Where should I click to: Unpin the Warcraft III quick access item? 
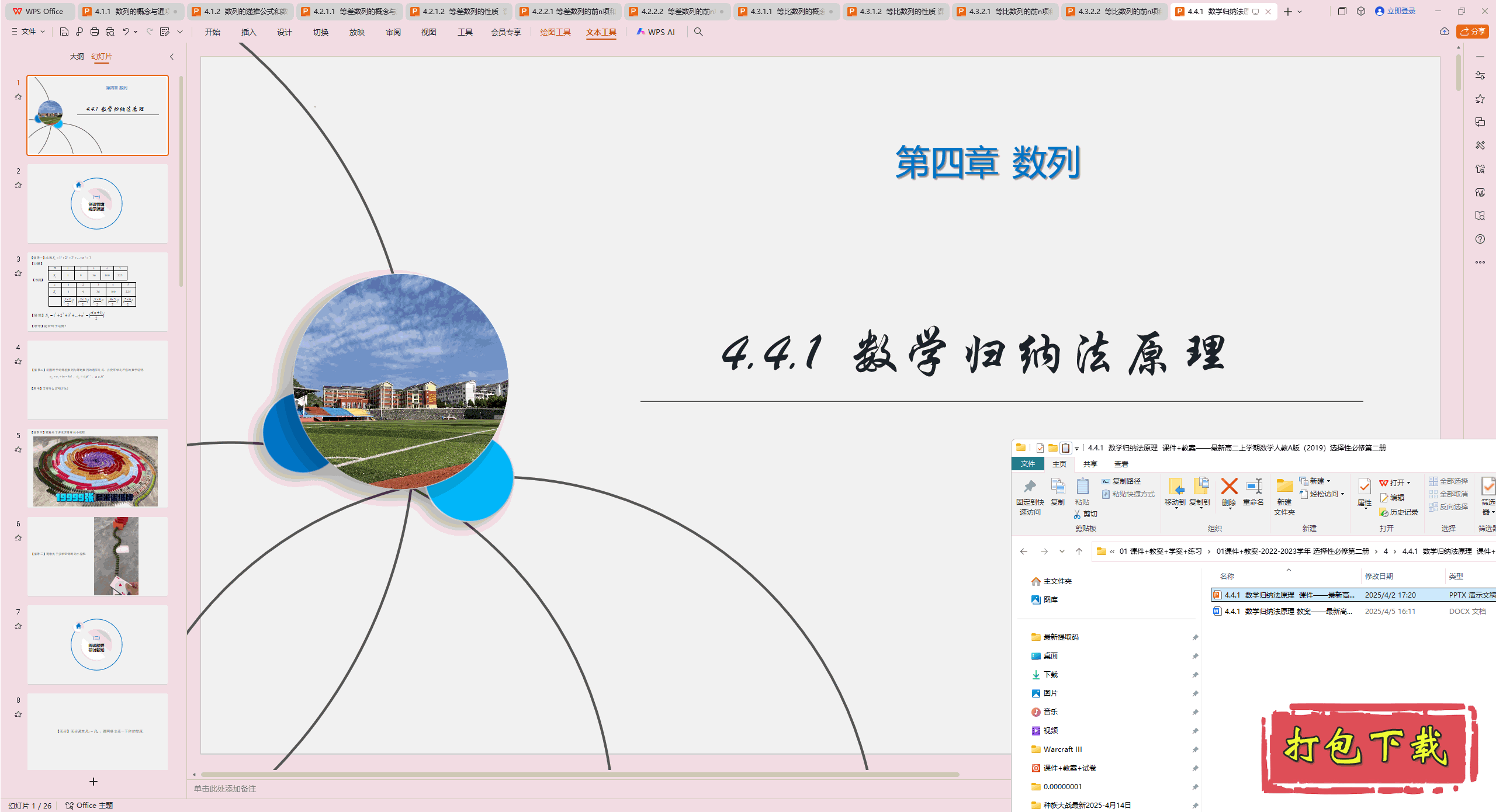1195,749
